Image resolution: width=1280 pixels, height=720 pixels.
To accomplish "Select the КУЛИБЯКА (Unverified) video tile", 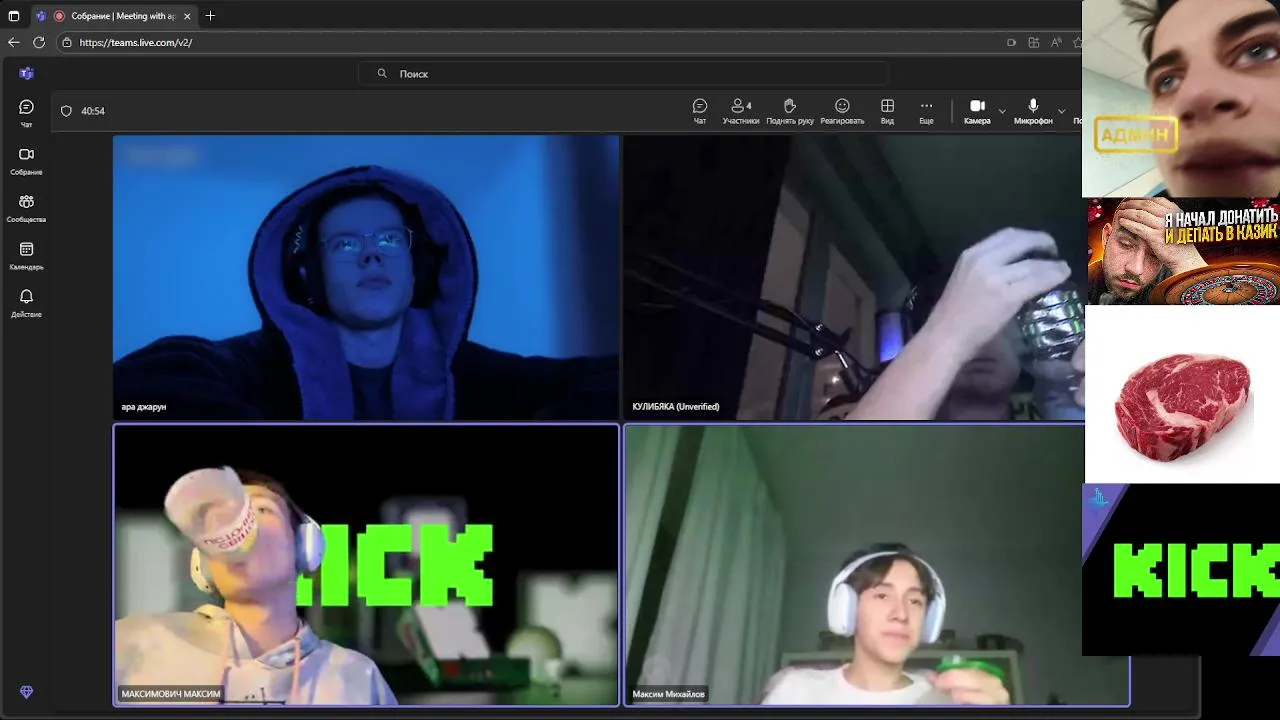I will pos(853,277).
